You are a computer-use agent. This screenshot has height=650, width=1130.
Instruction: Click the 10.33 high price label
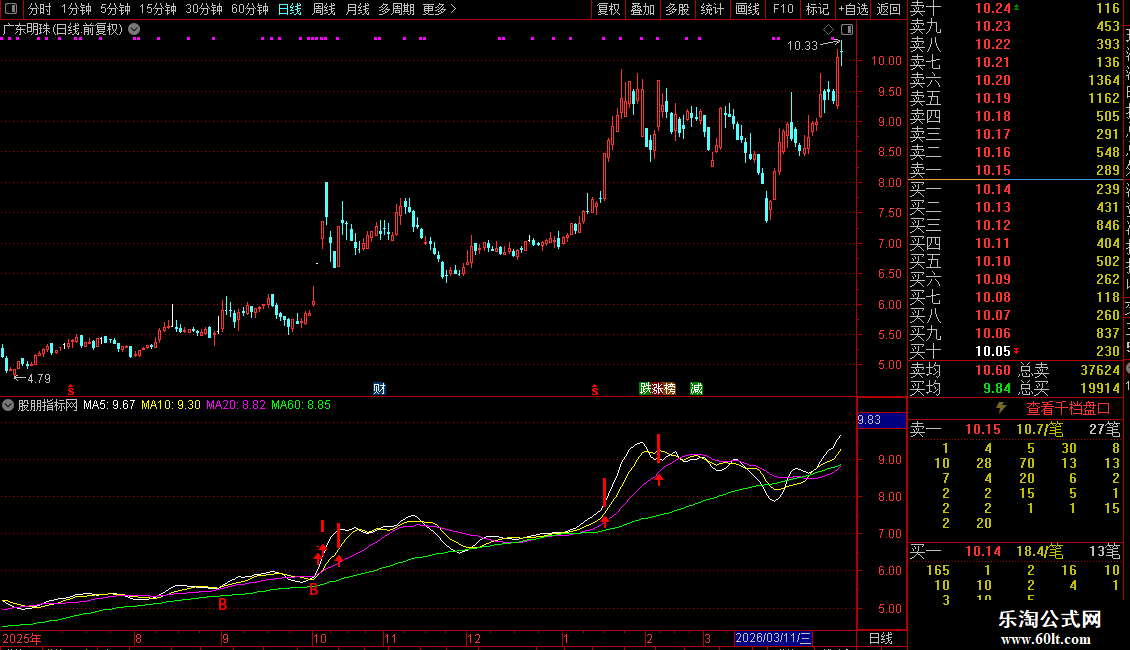pyautogui.click(x=802, y=45)
